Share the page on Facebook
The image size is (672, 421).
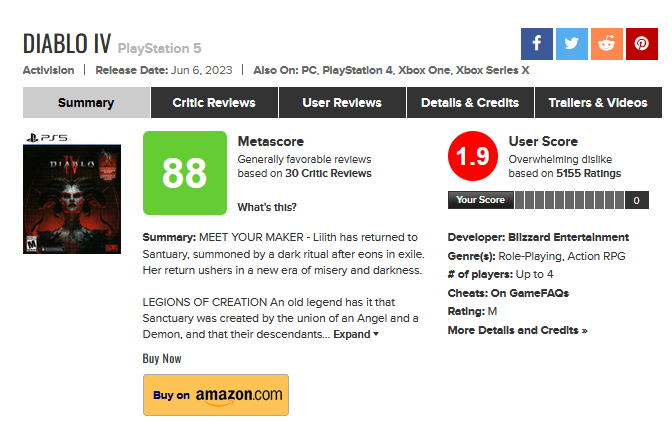[x=537, y=44]
